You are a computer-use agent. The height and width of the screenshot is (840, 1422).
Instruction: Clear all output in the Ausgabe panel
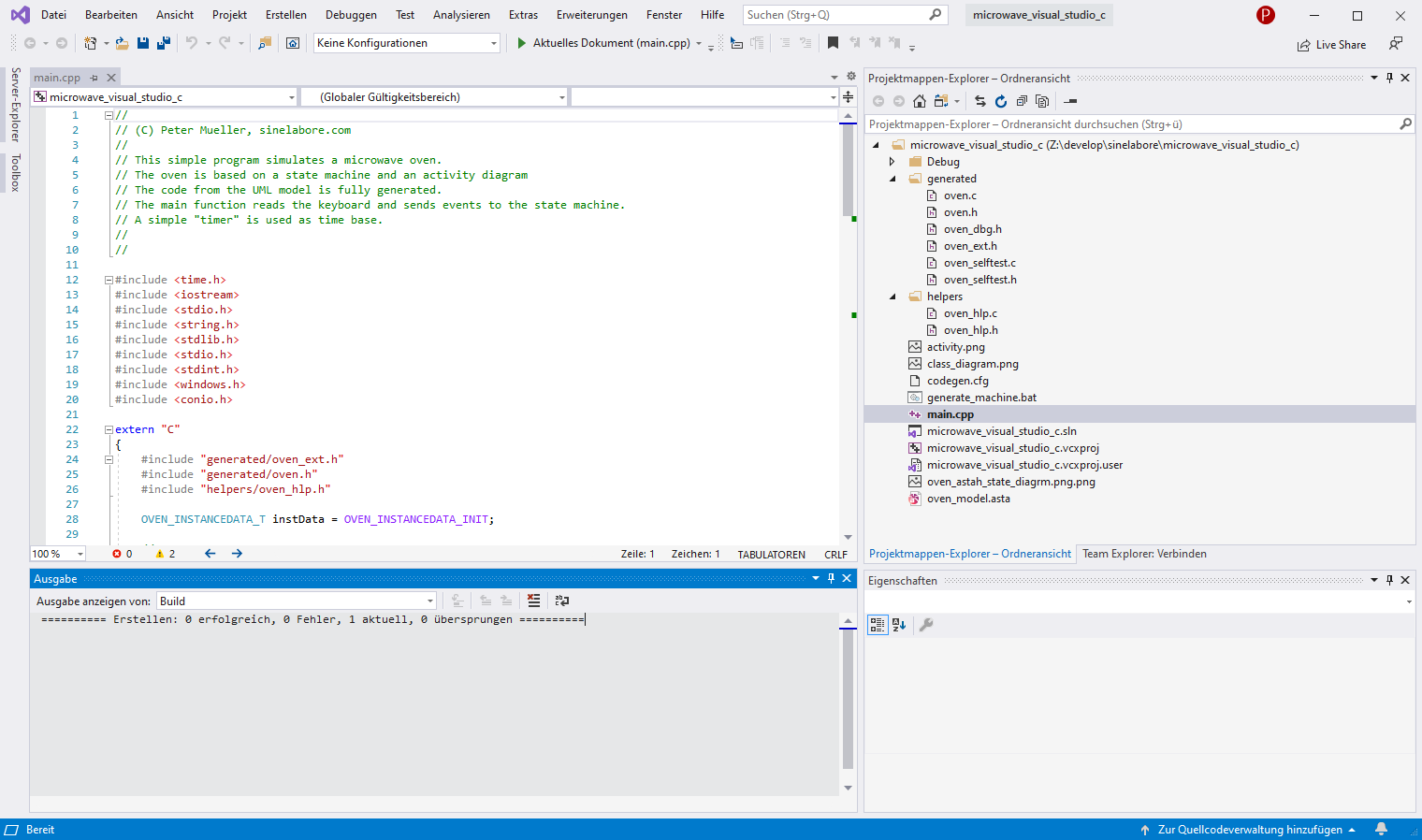(x=533, y=601)
